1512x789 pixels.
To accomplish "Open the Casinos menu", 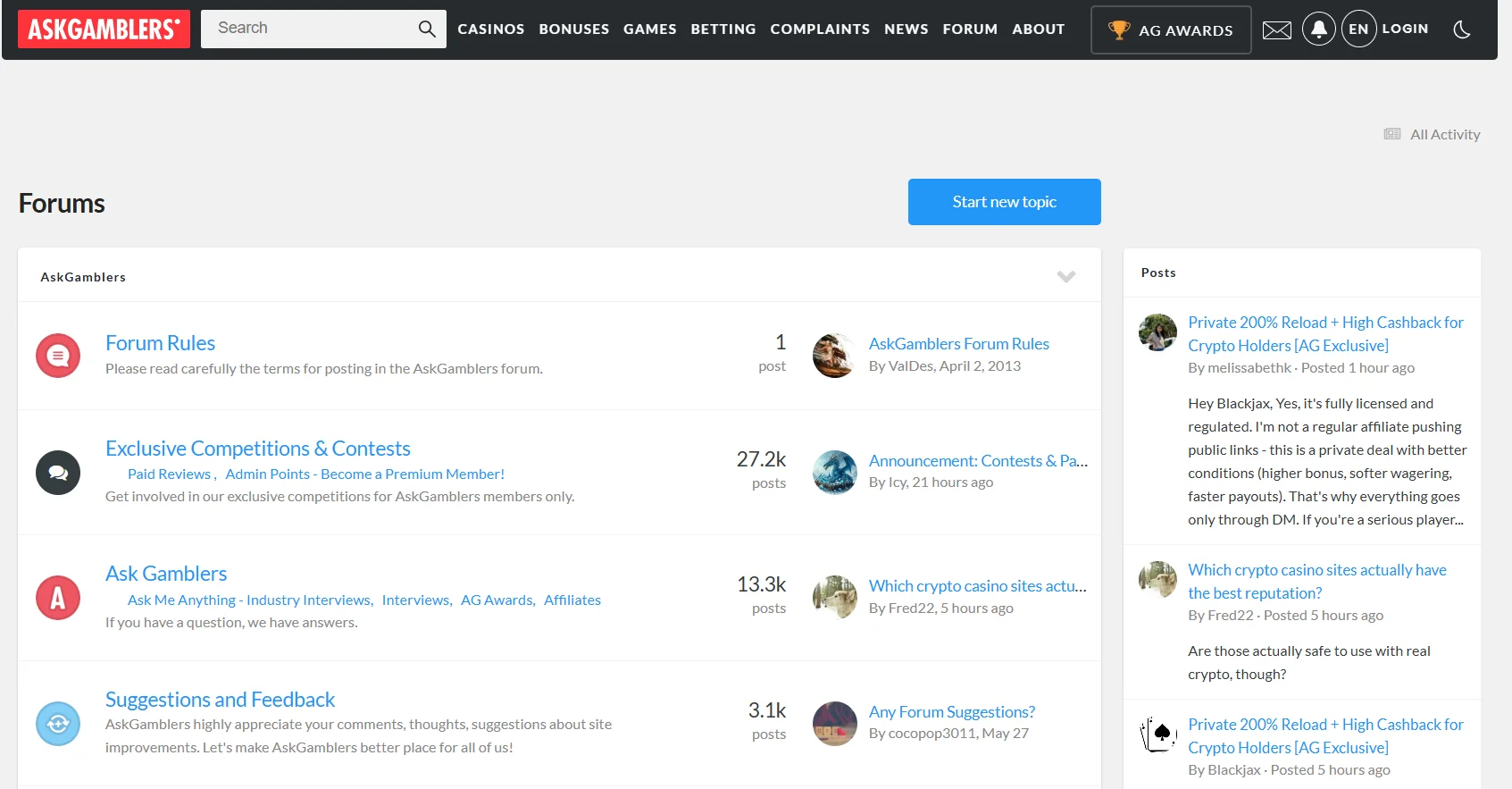I will pos(491,29).
